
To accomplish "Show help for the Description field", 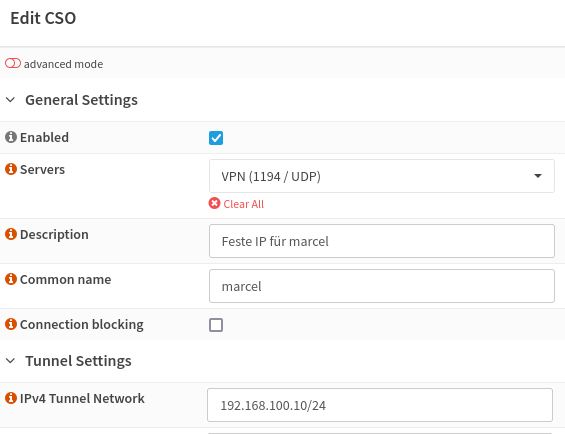I will tap(11, 234).
